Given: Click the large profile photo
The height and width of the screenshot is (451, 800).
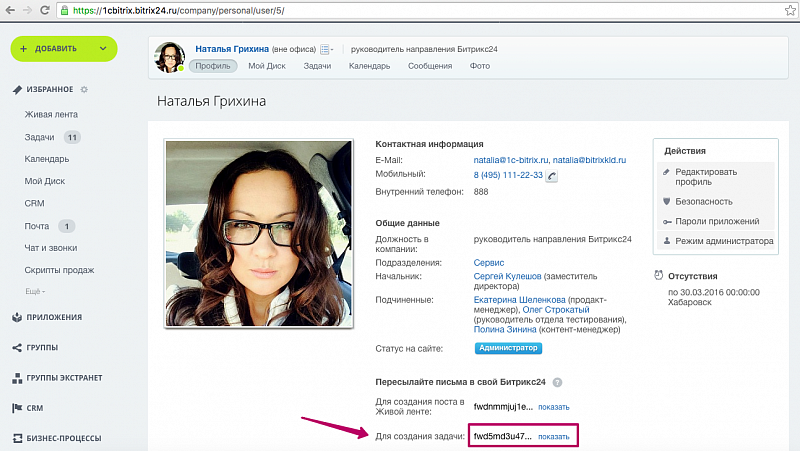Looking at the screenshot, I should [259, 234].
